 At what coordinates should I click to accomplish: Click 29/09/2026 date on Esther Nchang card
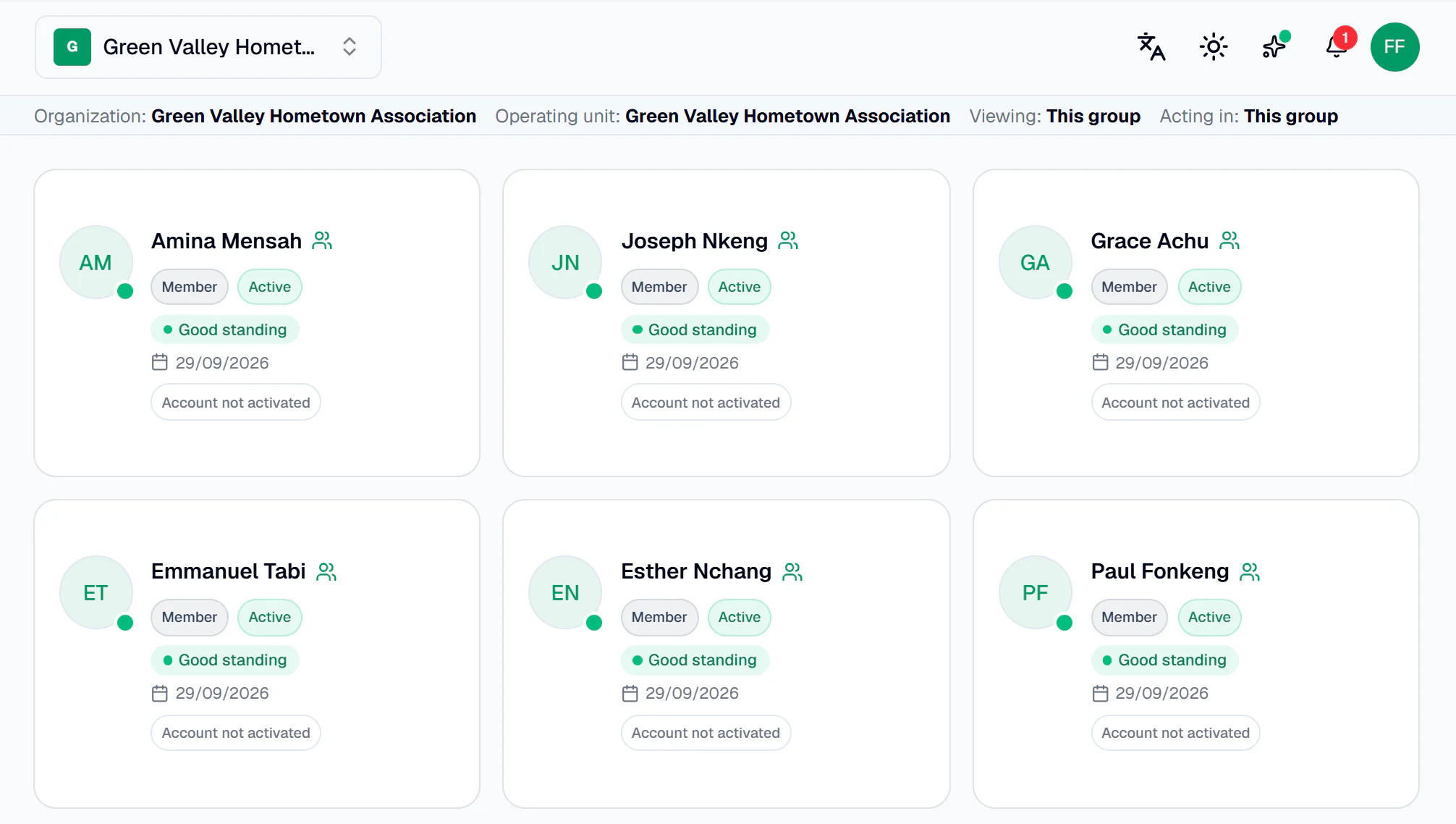pyautogui.click(x=692, y=693)
